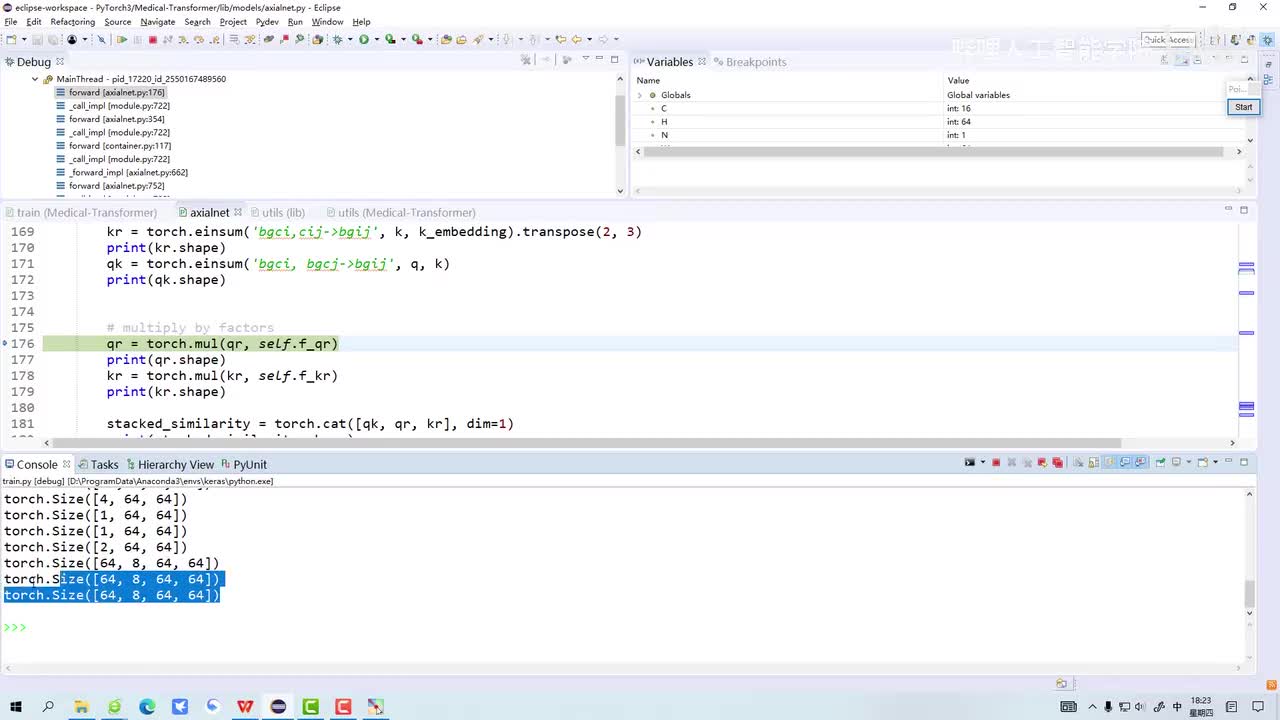The width and height of the screenshot is (1280, 720).
Task: Open WPS Office from the taskbar
Action: [x=245, y=707]
